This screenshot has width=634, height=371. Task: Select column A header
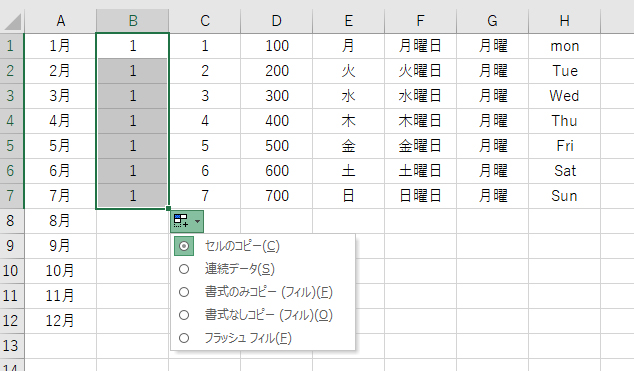tap(60, 21)
